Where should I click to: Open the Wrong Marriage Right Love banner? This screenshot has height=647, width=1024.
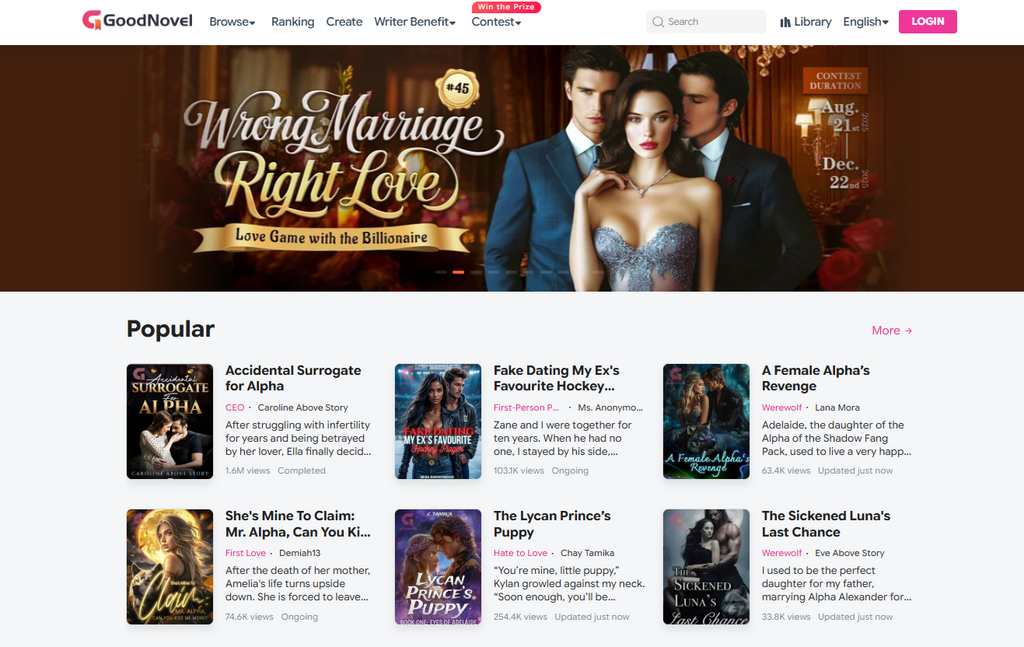click(x=512, y=168)
